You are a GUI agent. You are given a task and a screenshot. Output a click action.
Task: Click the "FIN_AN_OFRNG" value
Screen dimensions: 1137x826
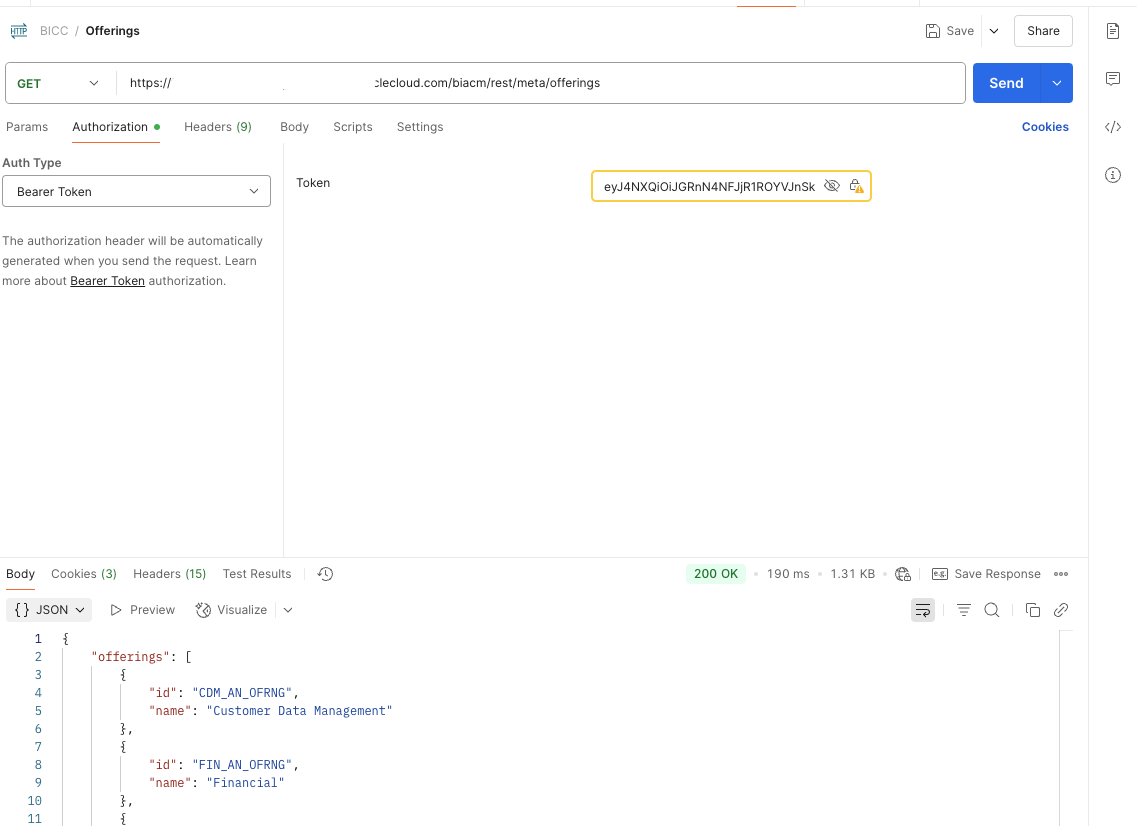click(x=242, y=764)
